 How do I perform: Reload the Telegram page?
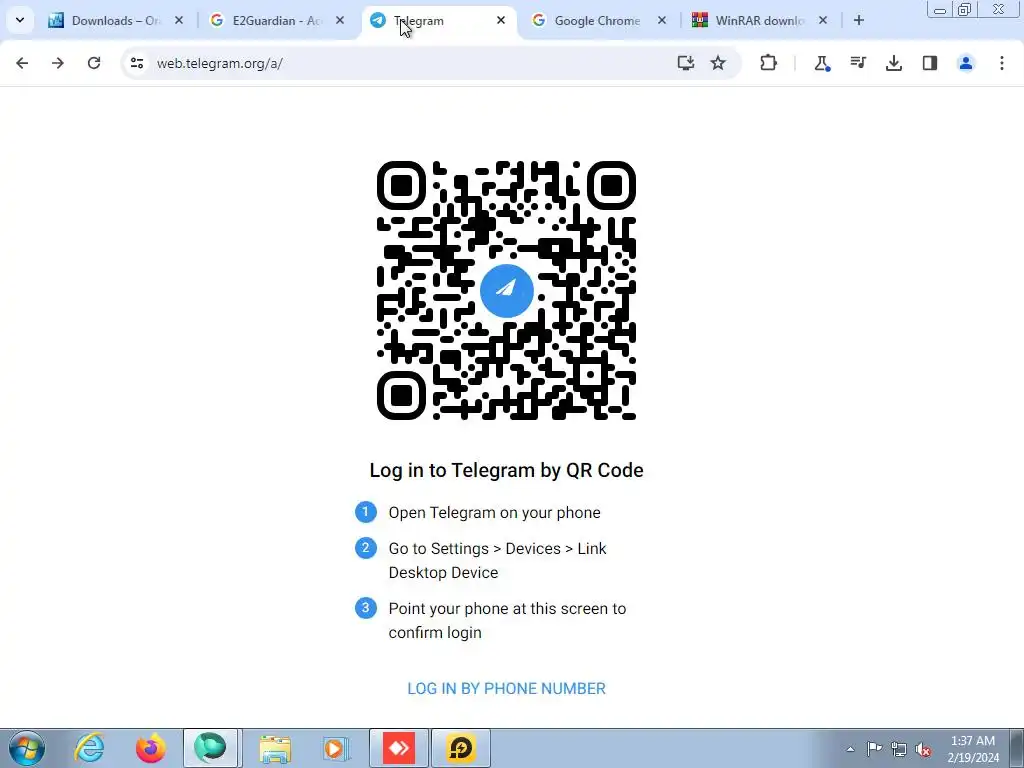(94, 63)
